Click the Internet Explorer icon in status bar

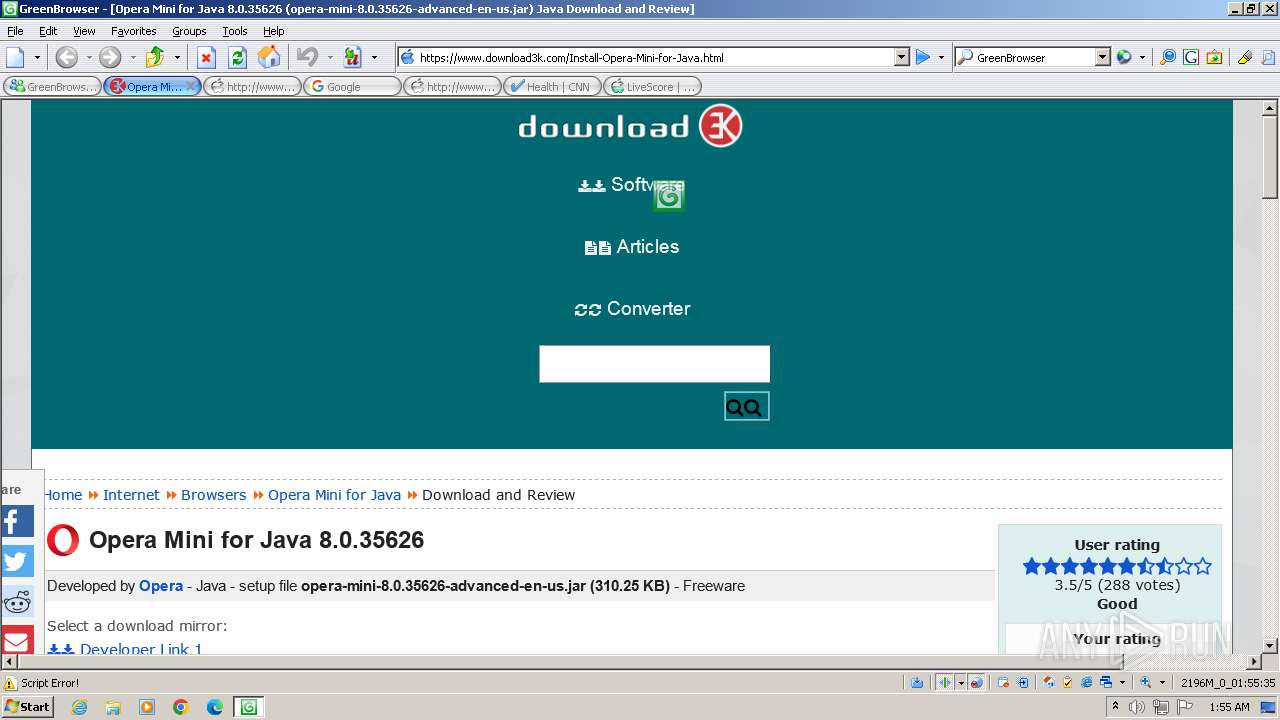pos(1087,683)
